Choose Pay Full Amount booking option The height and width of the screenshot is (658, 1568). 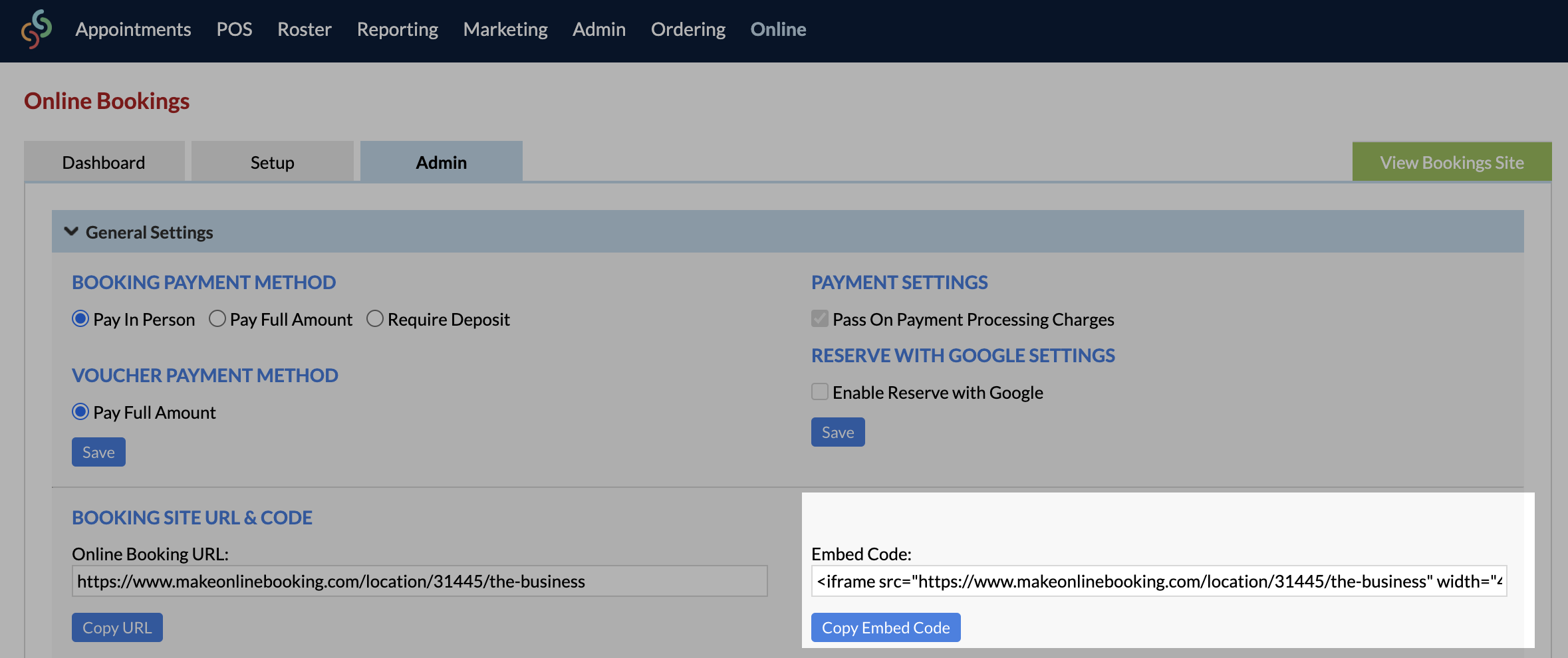click(217, 319)
